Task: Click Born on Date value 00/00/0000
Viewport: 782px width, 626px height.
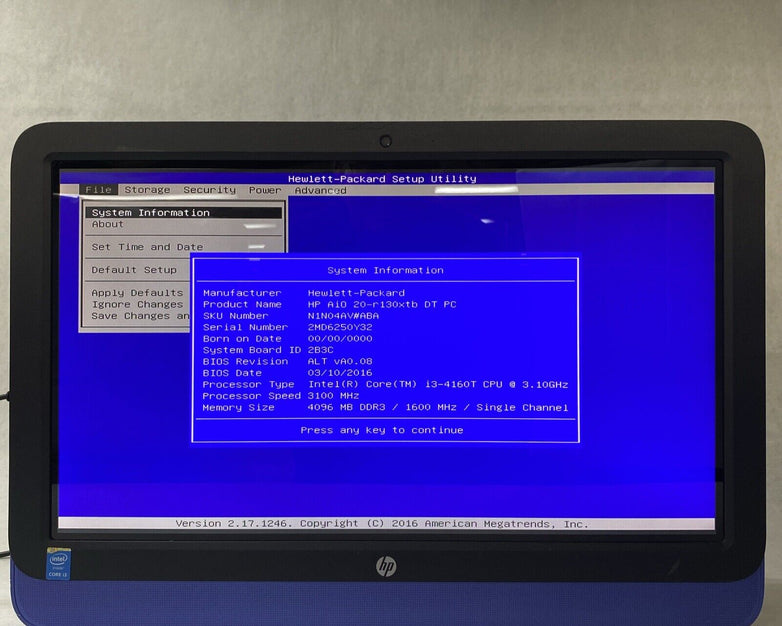Action: point(340,339)
